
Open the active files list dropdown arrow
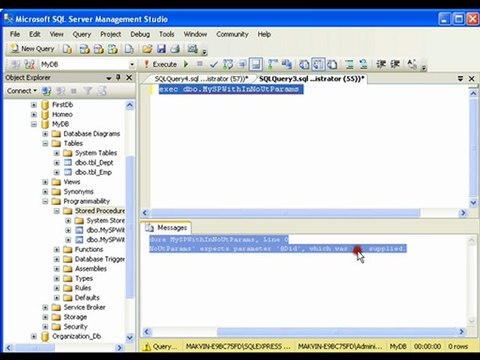[x=460, y=79]
